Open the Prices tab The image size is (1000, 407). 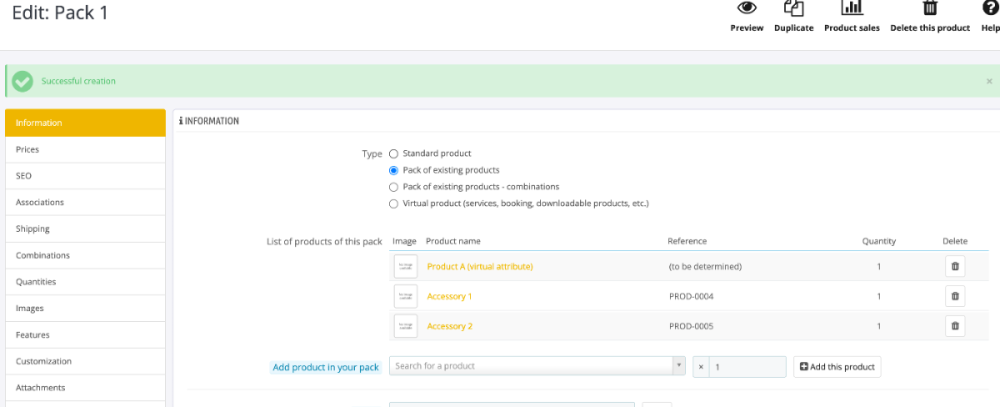85,150
